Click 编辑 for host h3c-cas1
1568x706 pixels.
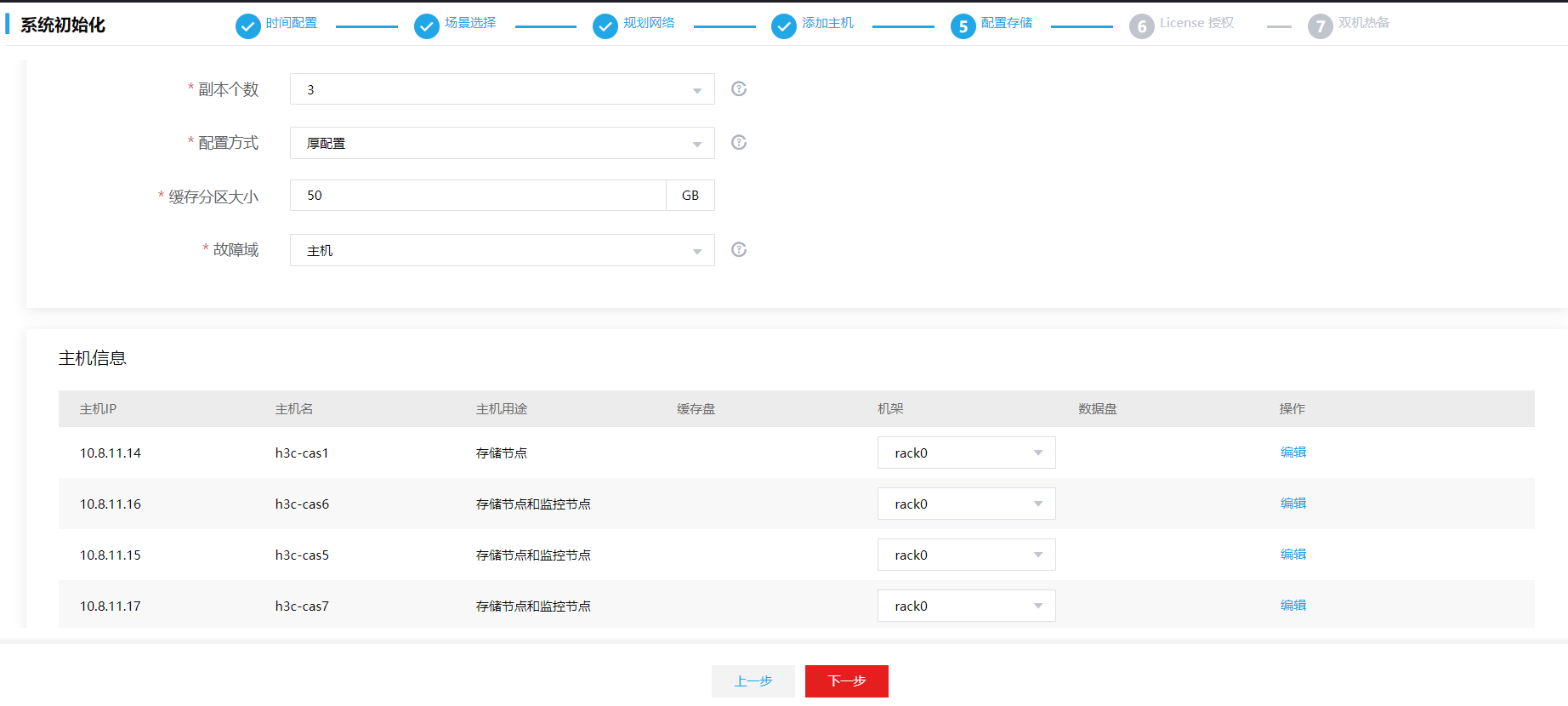tap(1293, 453)
